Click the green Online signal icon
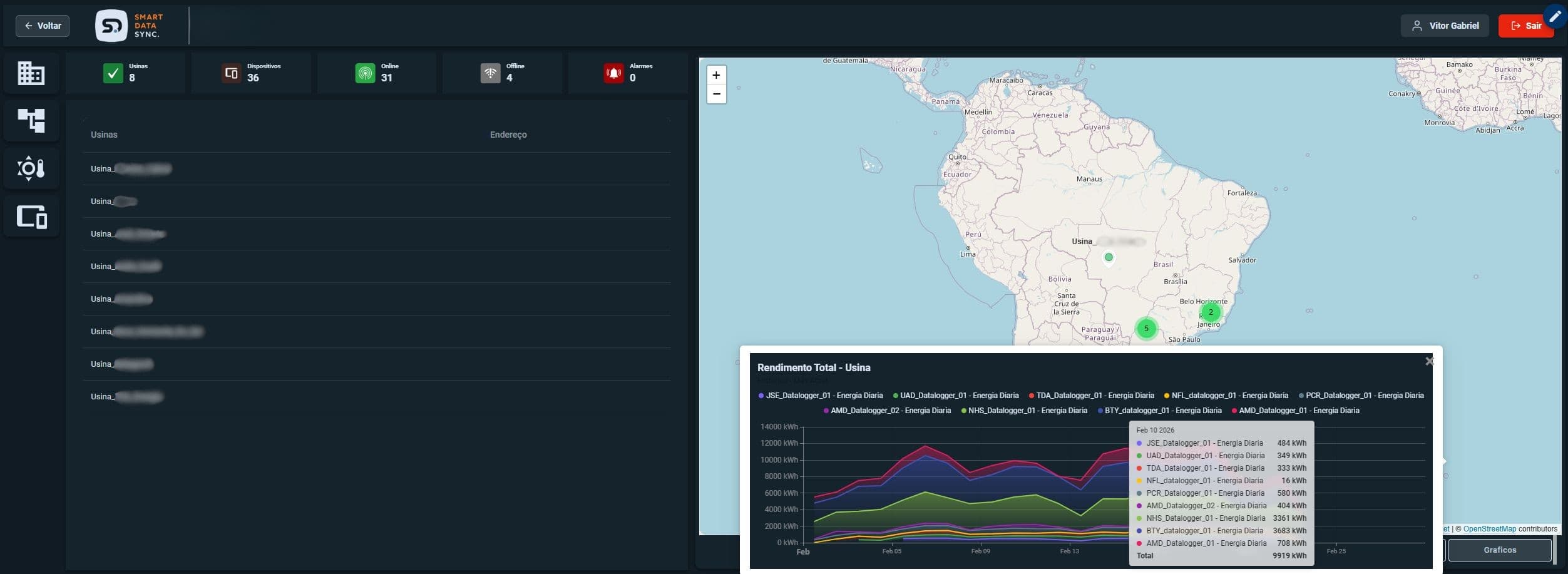 (365, 73)
